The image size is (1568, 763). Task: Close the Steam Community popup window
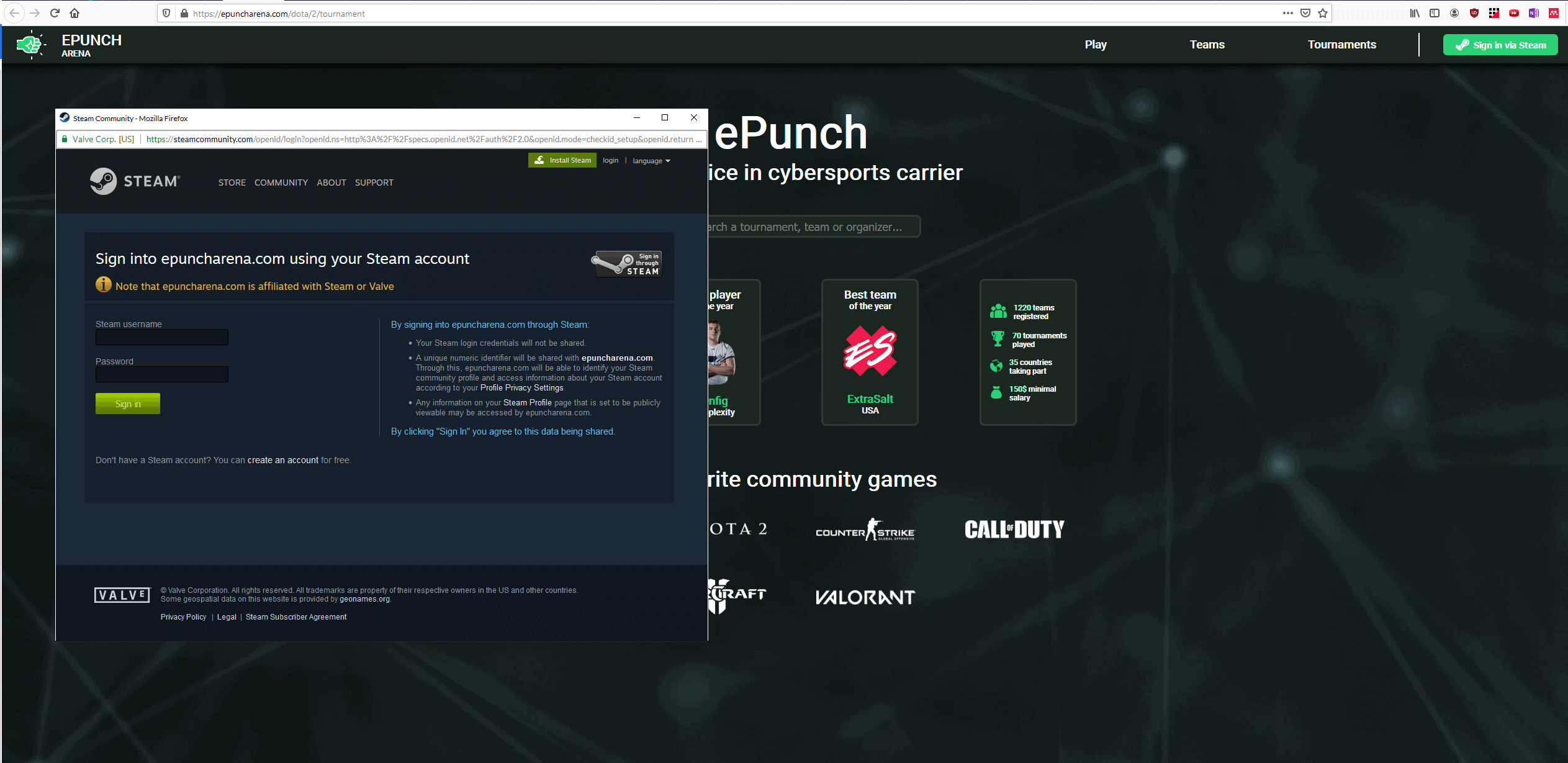click(x=694, y=117)
